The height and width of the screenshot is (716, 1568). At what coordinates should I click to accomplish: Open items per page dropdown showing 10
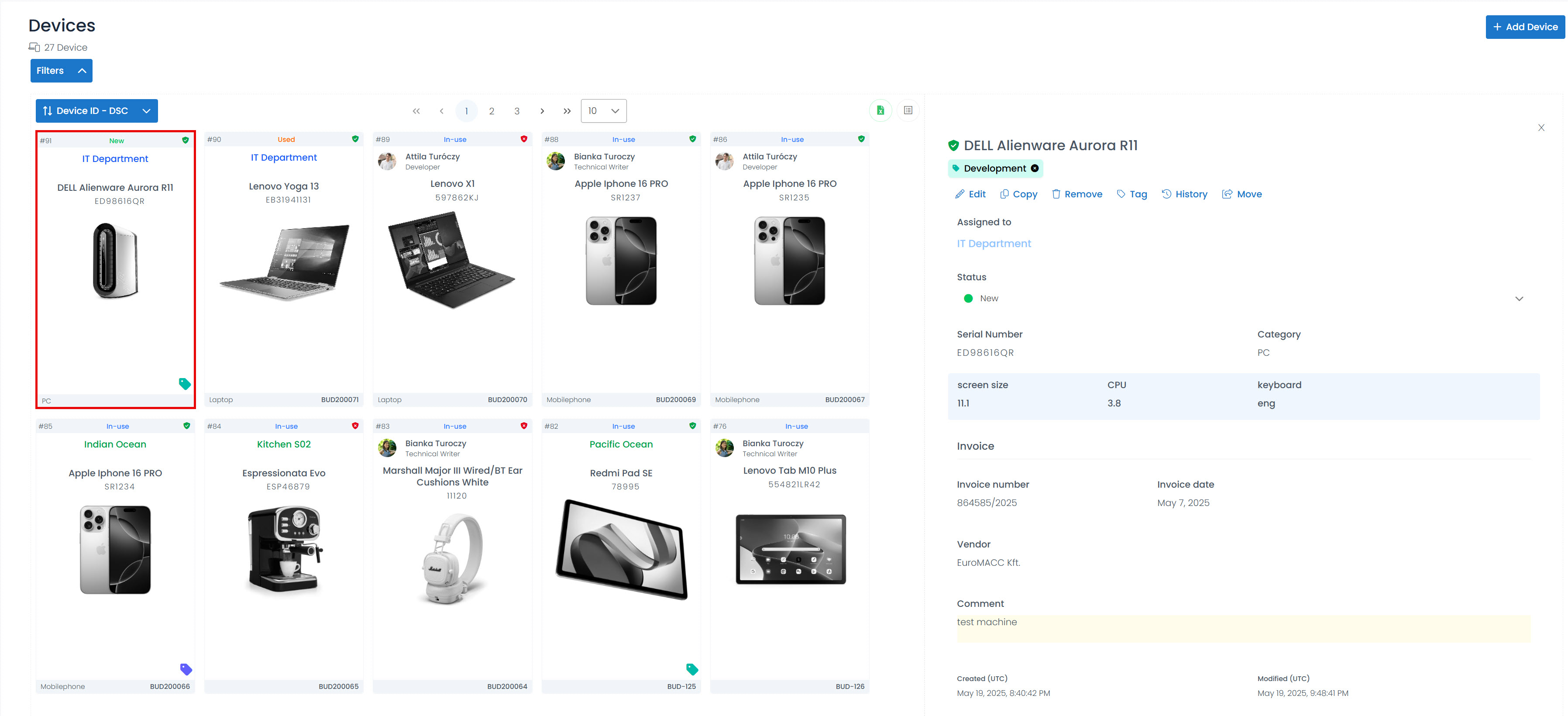(603, 111)
